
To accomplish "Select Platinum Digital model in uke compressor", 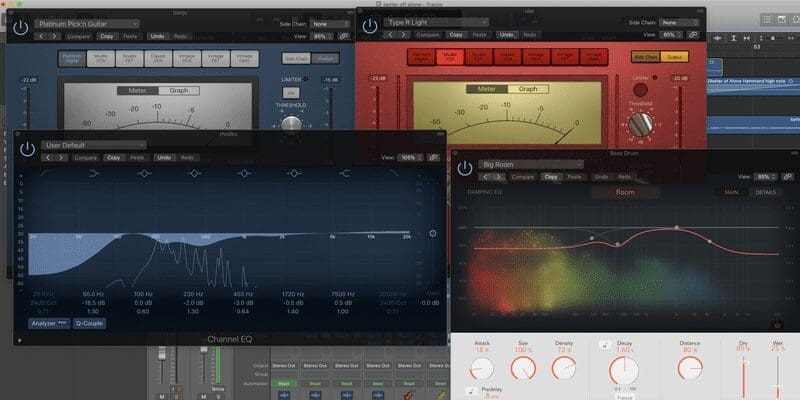I will pos(421,57).
